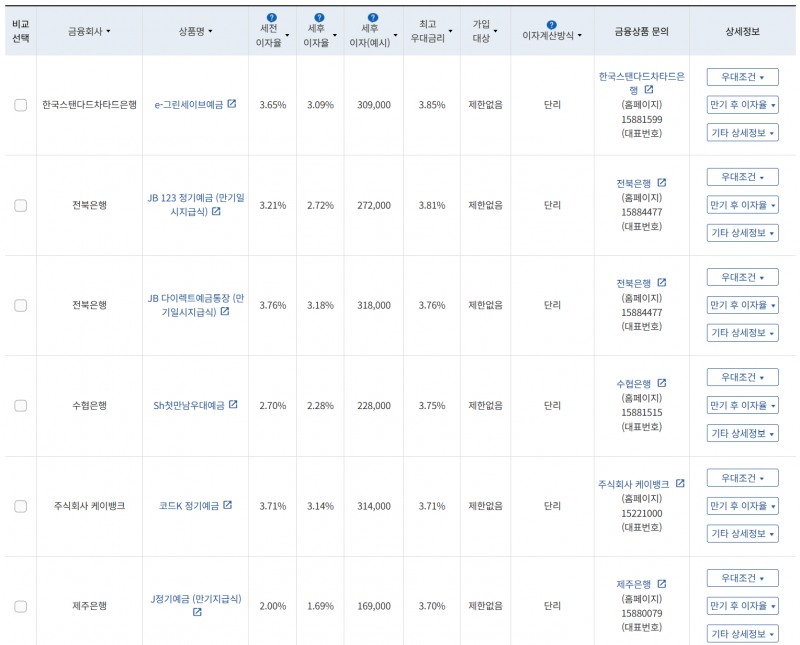The width and height of the screenshot is (800, 645).
Task: Sort by 이자계산방식 column
Action: coord(552,36)
